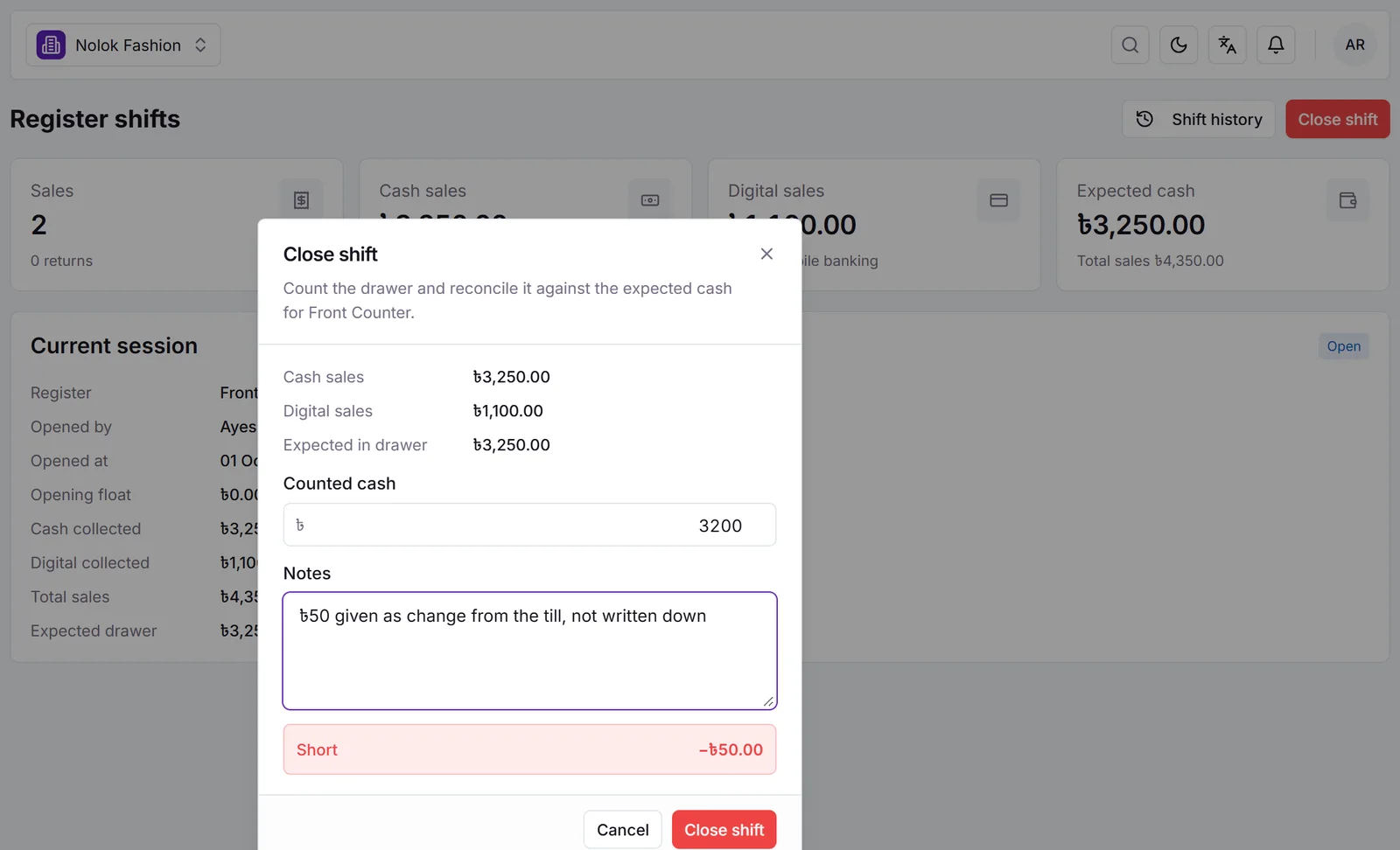Click the banknote icon on the Cash sales card

[649, 200]
